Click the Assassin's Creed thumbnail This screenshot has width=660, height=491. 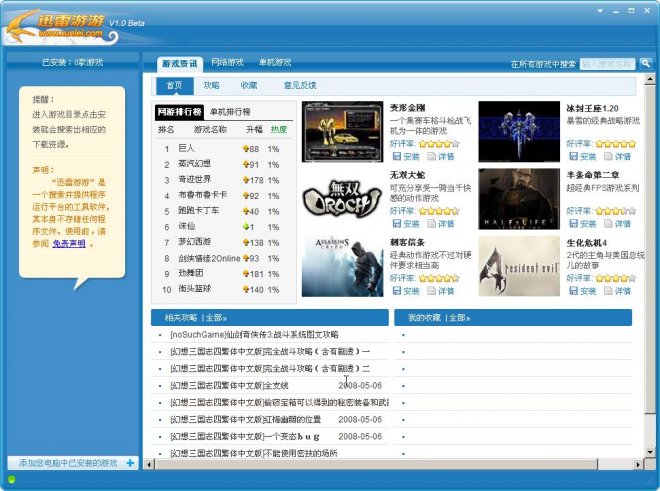point(343,266)
